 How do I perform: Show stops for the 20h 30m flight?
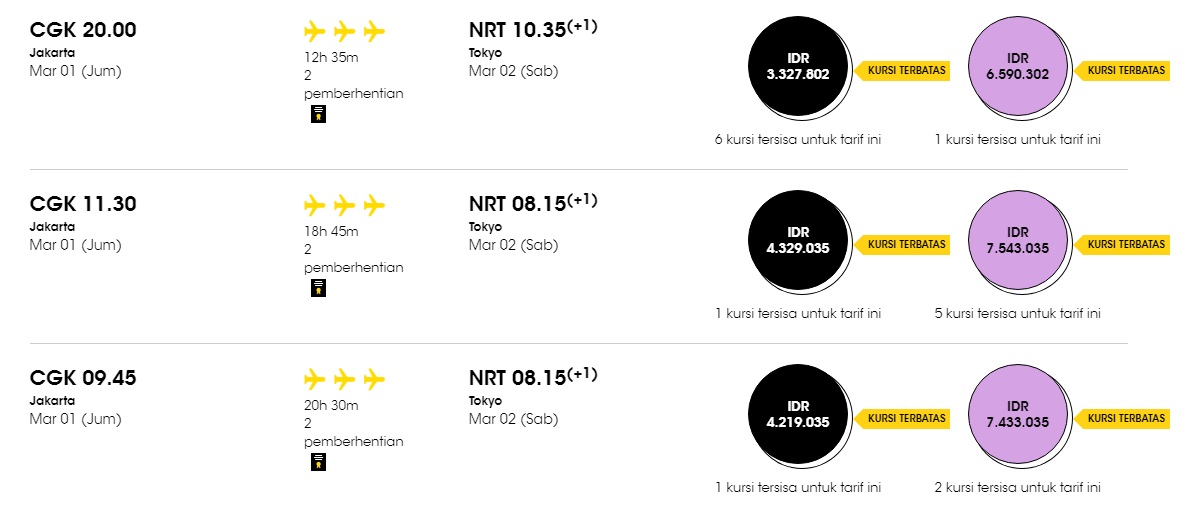(x=353, y=432)
